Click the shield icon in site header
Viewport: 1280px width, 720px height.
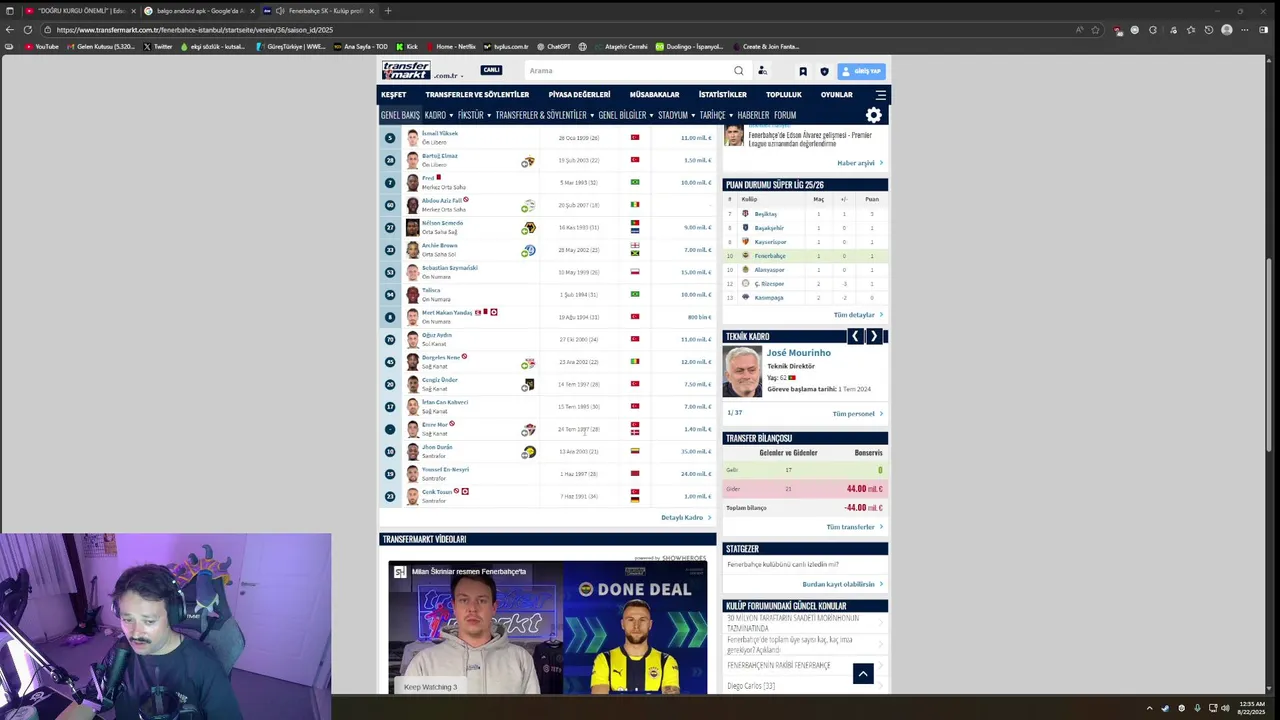tap(824, 71)
